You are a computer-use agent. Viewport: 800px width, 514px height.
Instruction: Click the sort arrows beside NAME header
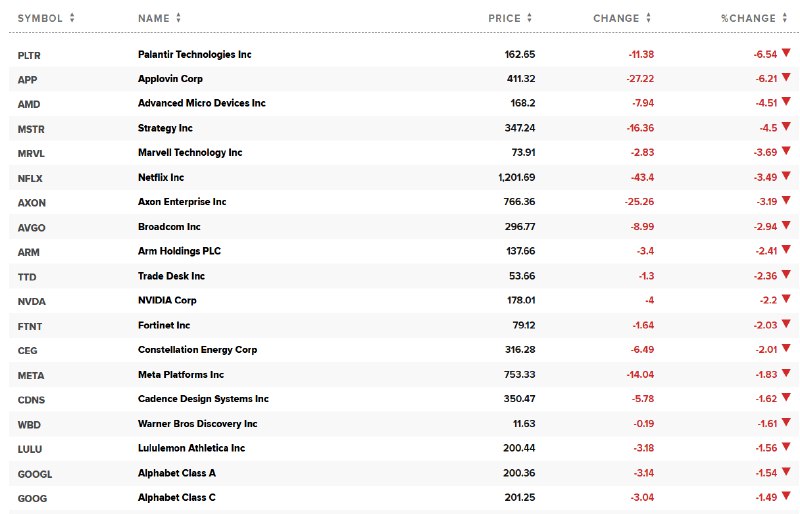(x=178, y=18)
